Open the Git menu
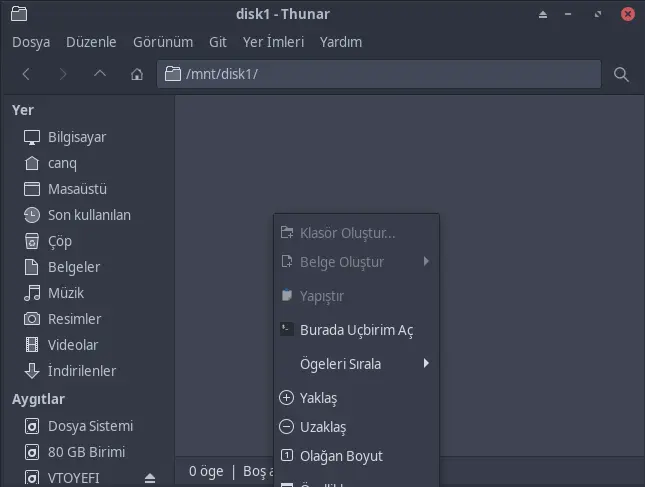645x487 pixels. [x=218, y=42]
